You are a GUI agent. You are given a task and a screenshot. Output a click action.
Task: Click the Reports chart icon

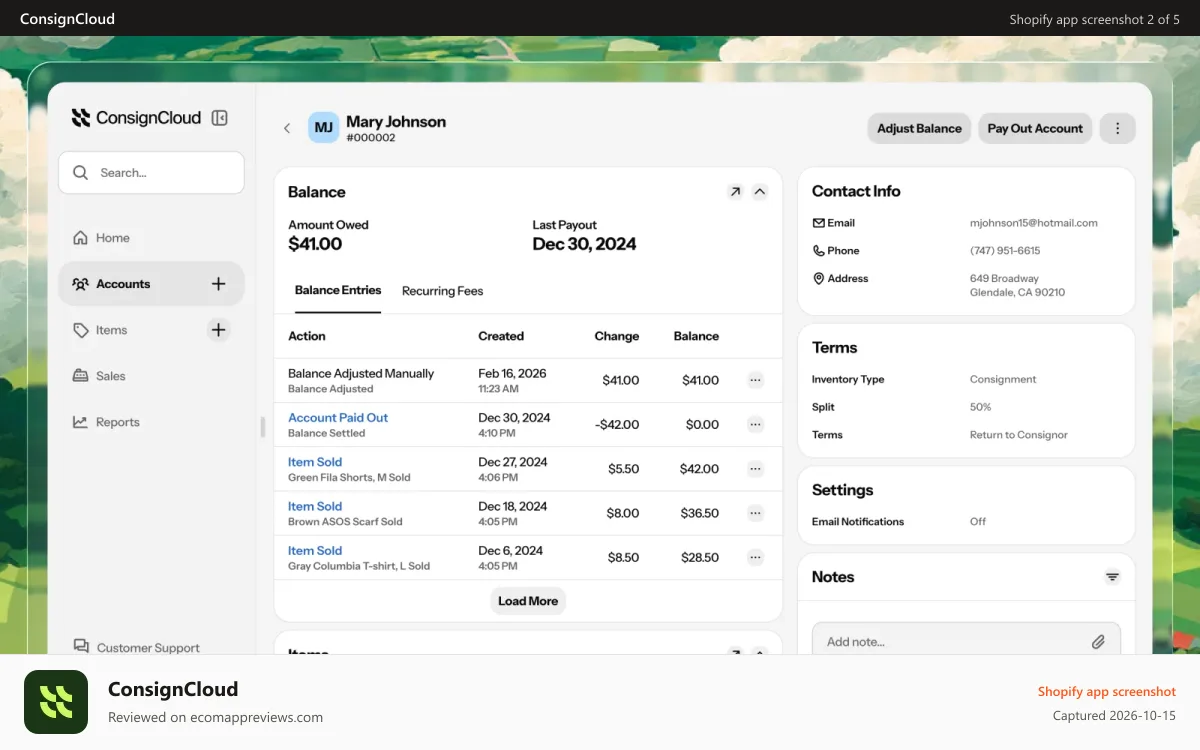80,422
